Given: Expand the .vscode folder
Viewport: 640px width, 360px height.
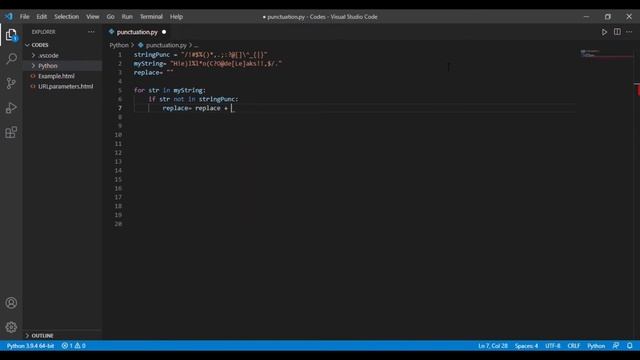Looking at the screenshot, I should 62,56.
